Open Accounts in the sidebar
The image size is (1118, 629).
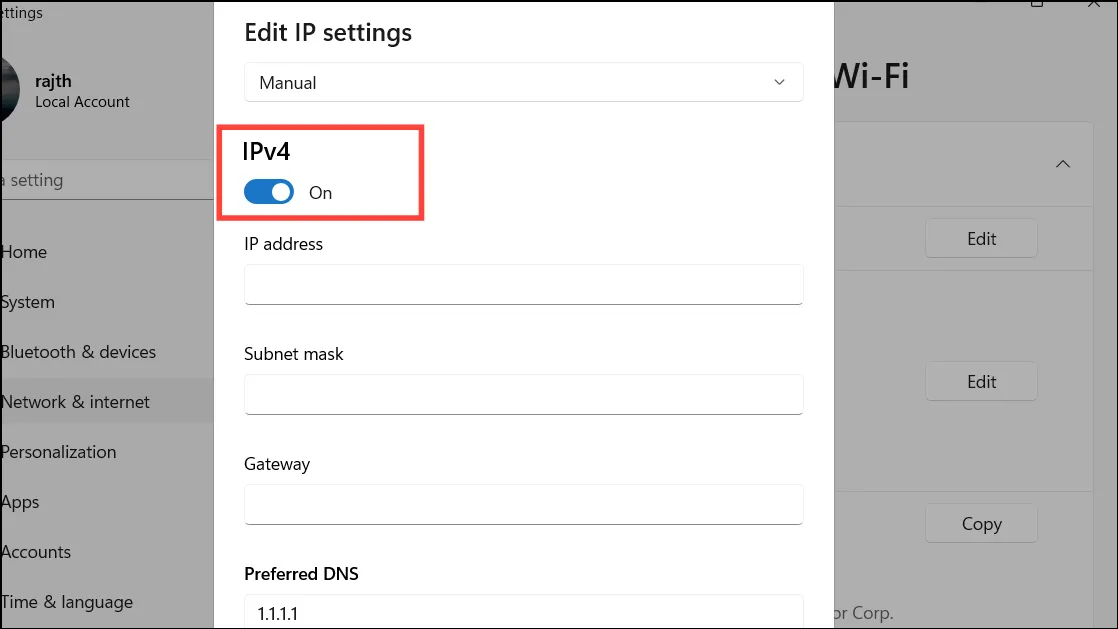[x=36, y=552]
